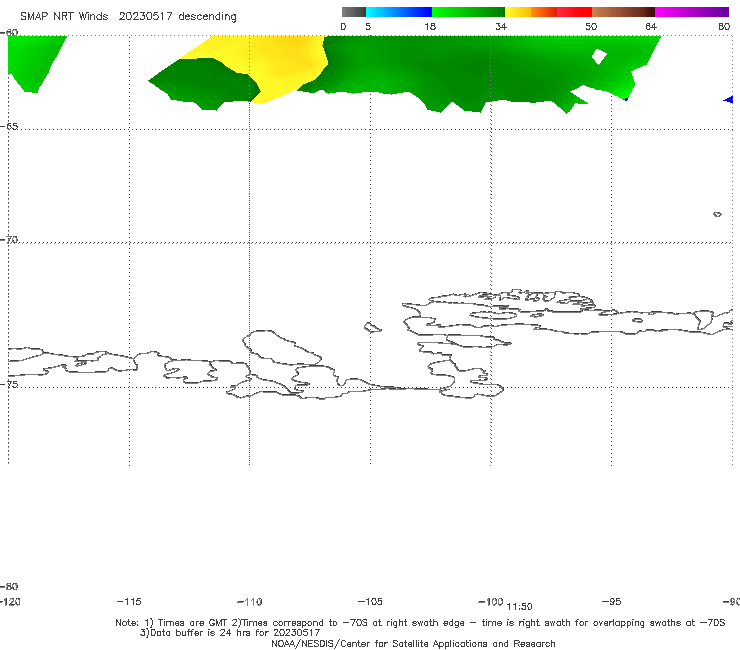Click the longitude label '-95'

point(612,601)
